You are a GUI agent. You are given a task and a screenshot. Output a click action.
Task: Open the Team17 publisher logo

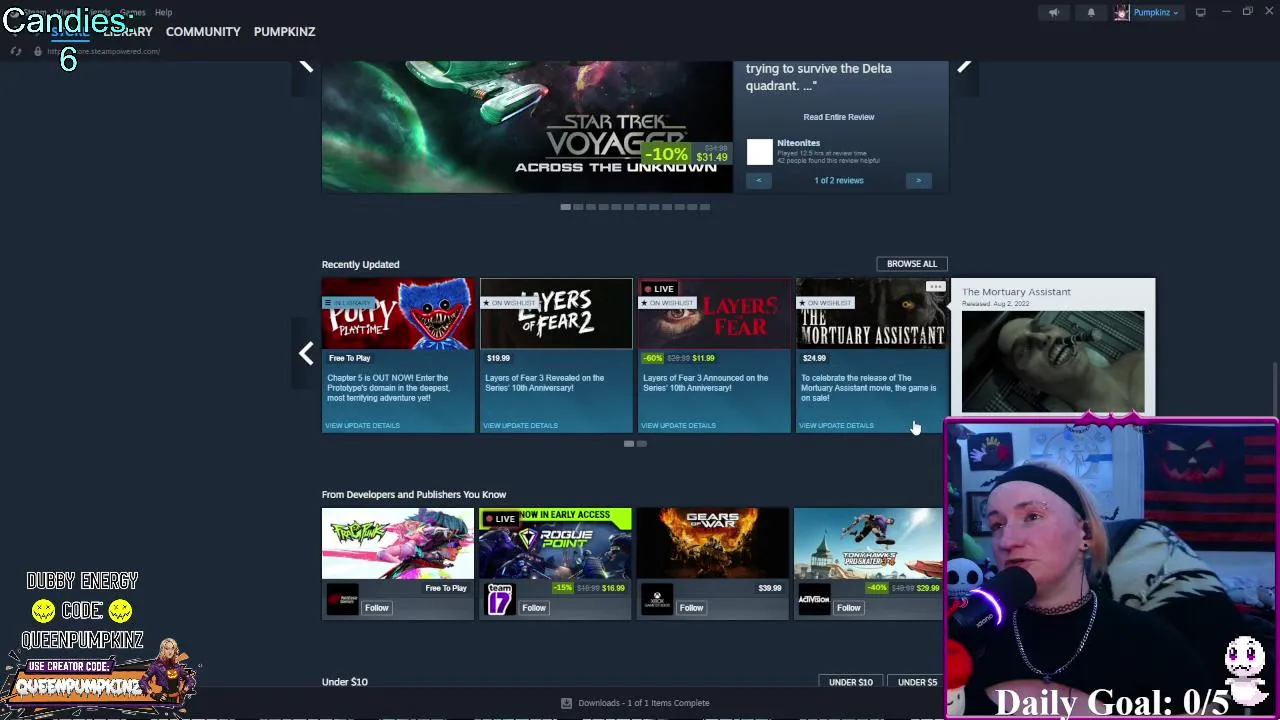click(x=499, y=599)
